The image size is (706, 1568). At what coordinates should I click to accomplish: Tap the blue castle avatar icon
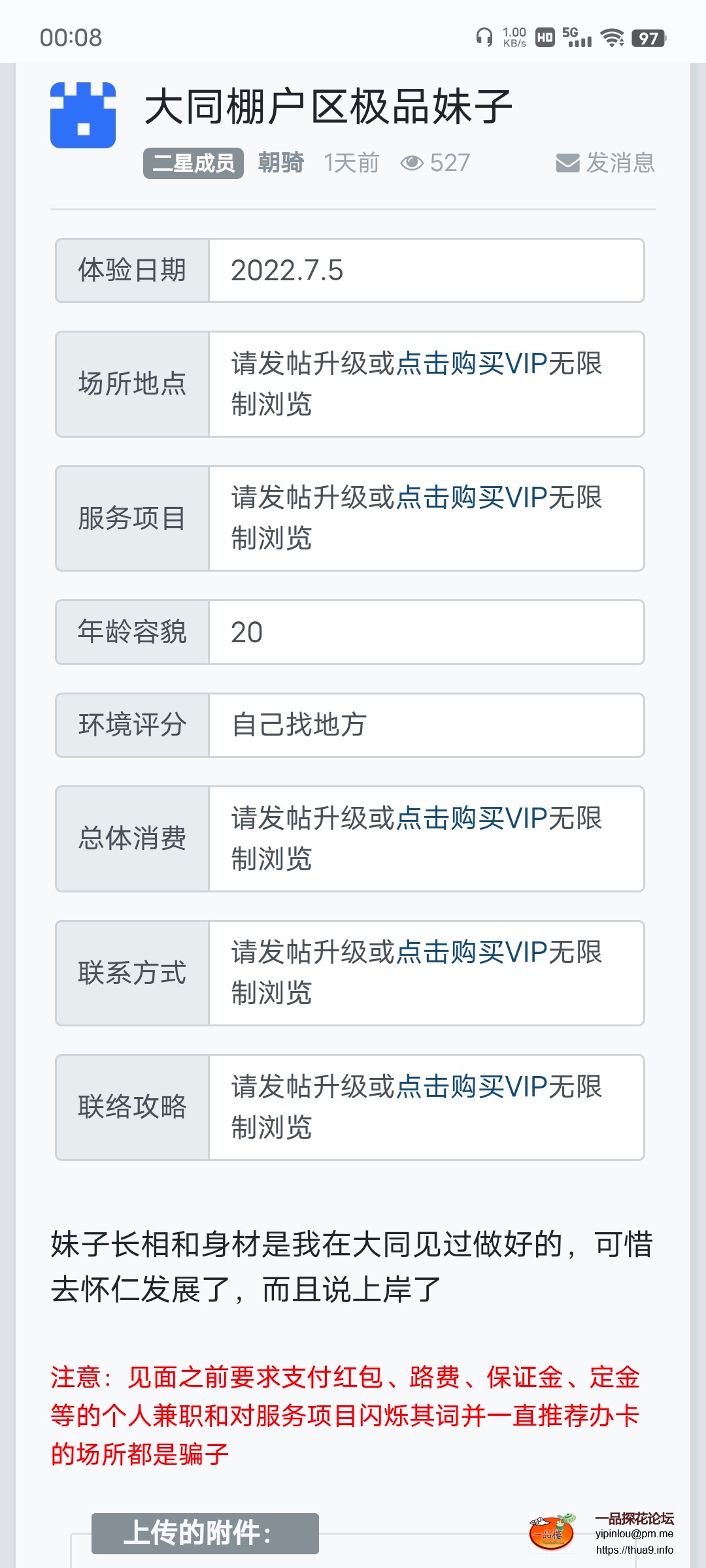[83, 115]
